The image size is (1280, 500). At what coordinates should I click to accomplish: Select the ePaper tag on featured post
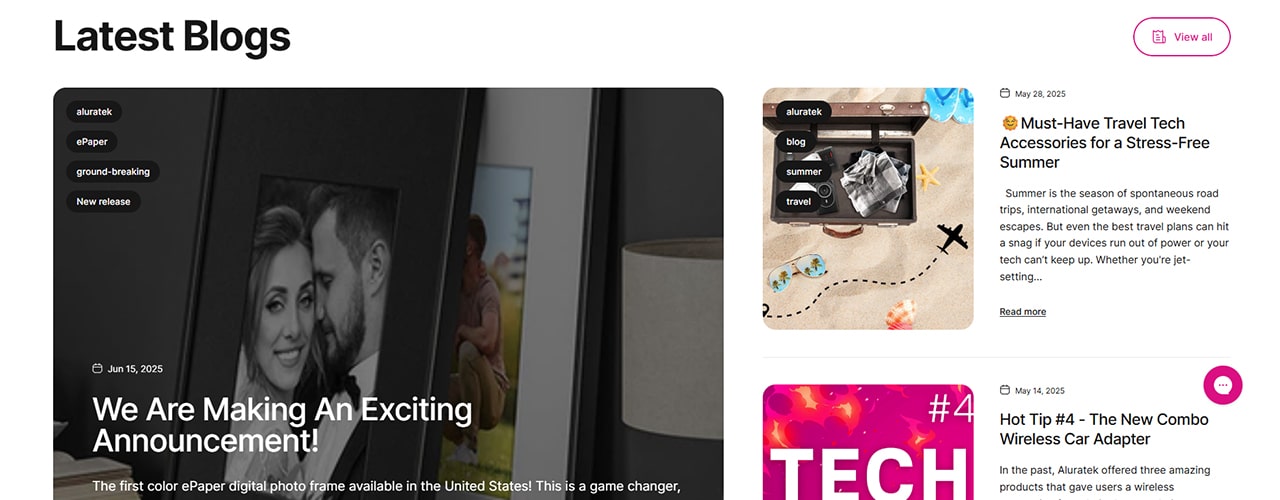tap(92, 142)
